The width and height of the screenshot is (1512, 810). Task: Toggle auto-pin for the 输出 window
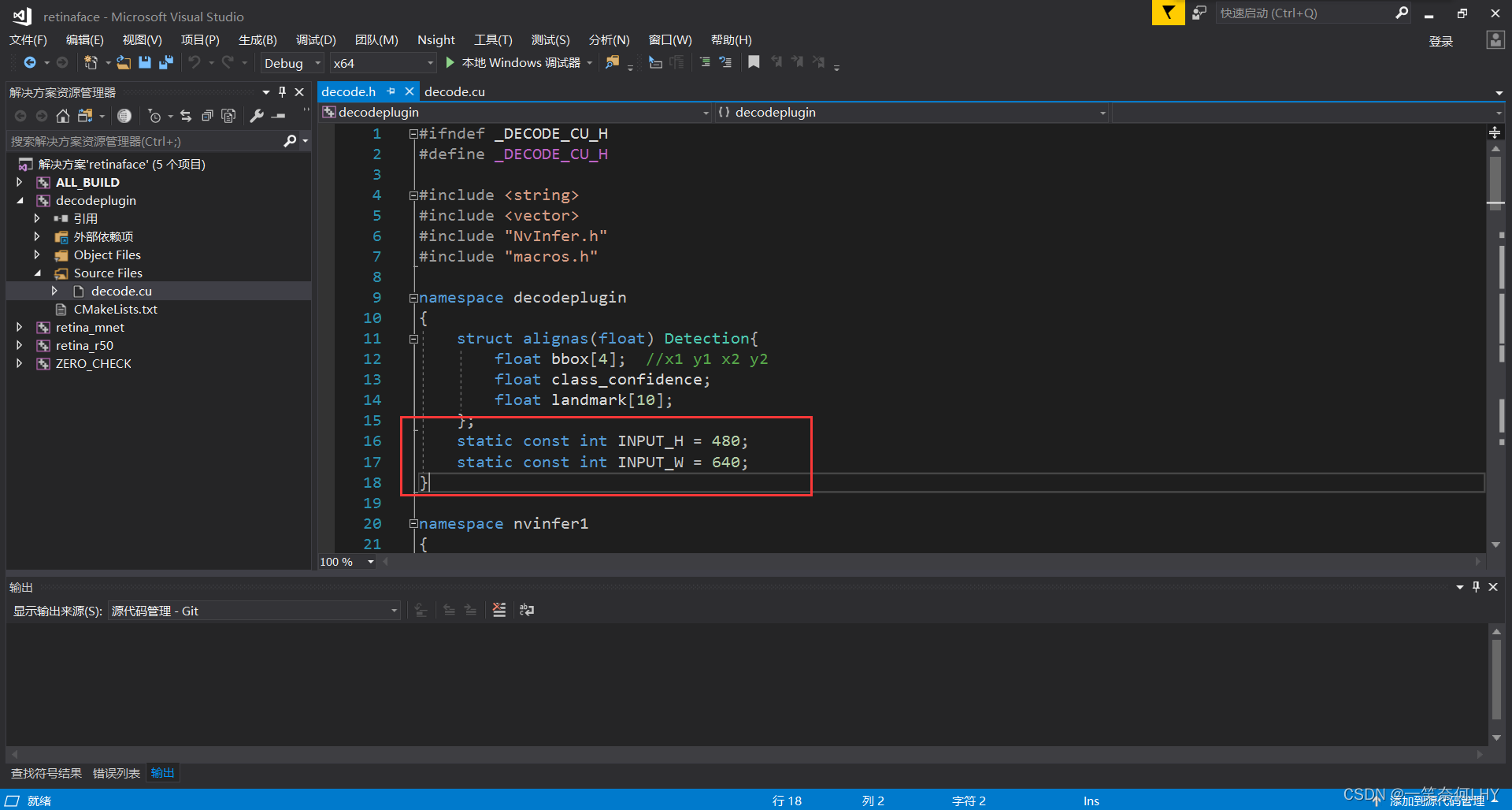(1476, 587)
